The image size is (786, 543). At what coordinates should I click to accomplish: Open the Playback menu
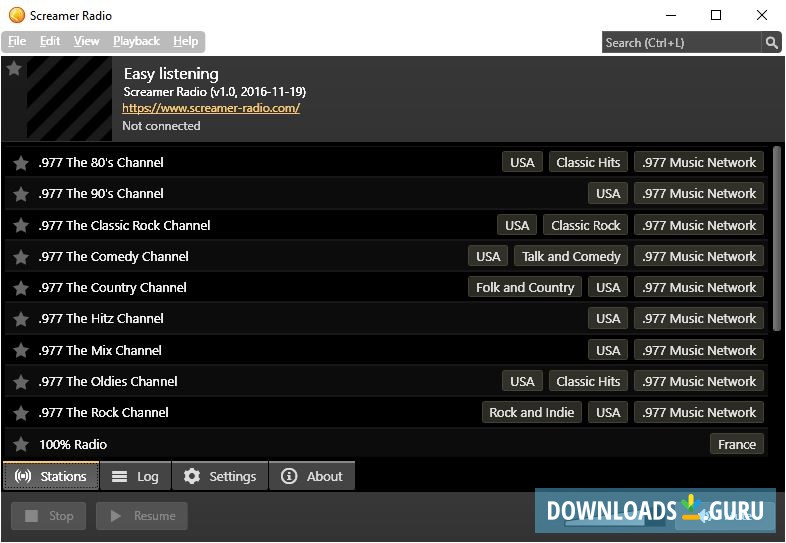(136, 41)
